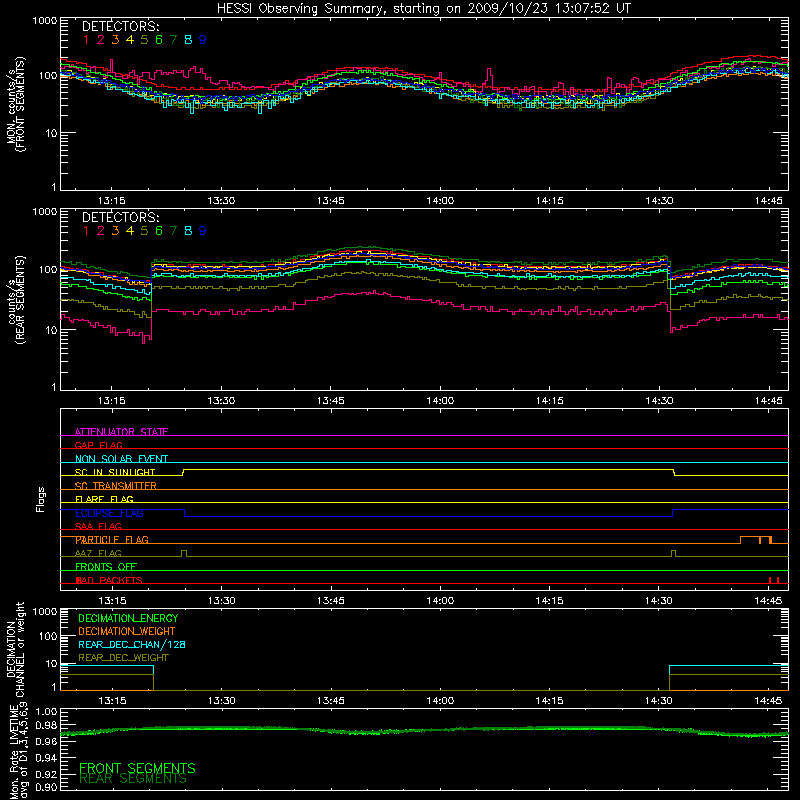
Task: Click the ATTENUATOR_STATE flag label
Action: pyautogui.click(x=121, y=432)
